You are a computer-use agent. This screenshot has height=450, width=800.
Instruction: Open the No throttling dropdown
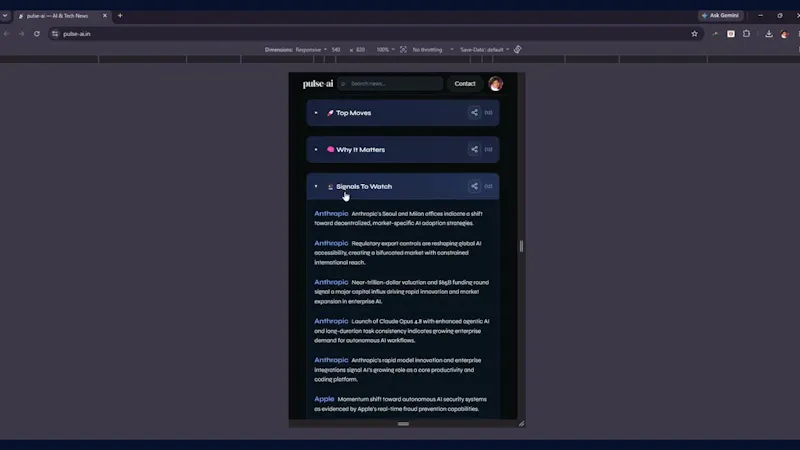pos(433,49)
